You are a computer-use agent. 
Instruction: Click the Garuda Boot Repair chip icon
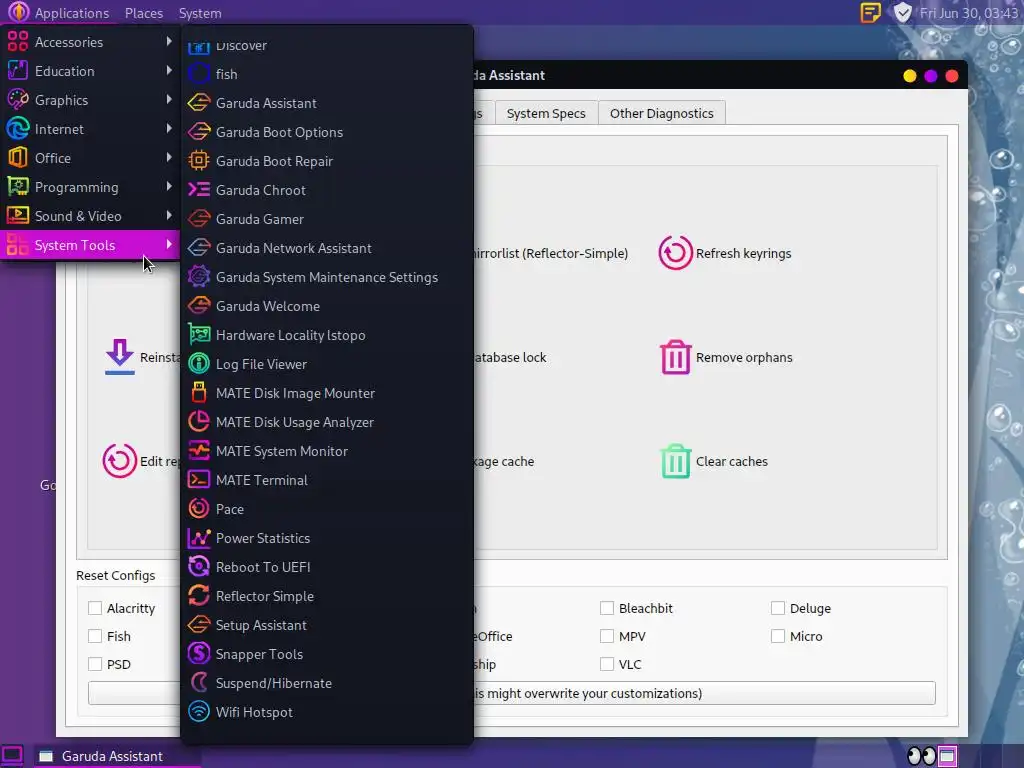click(199, 161)
